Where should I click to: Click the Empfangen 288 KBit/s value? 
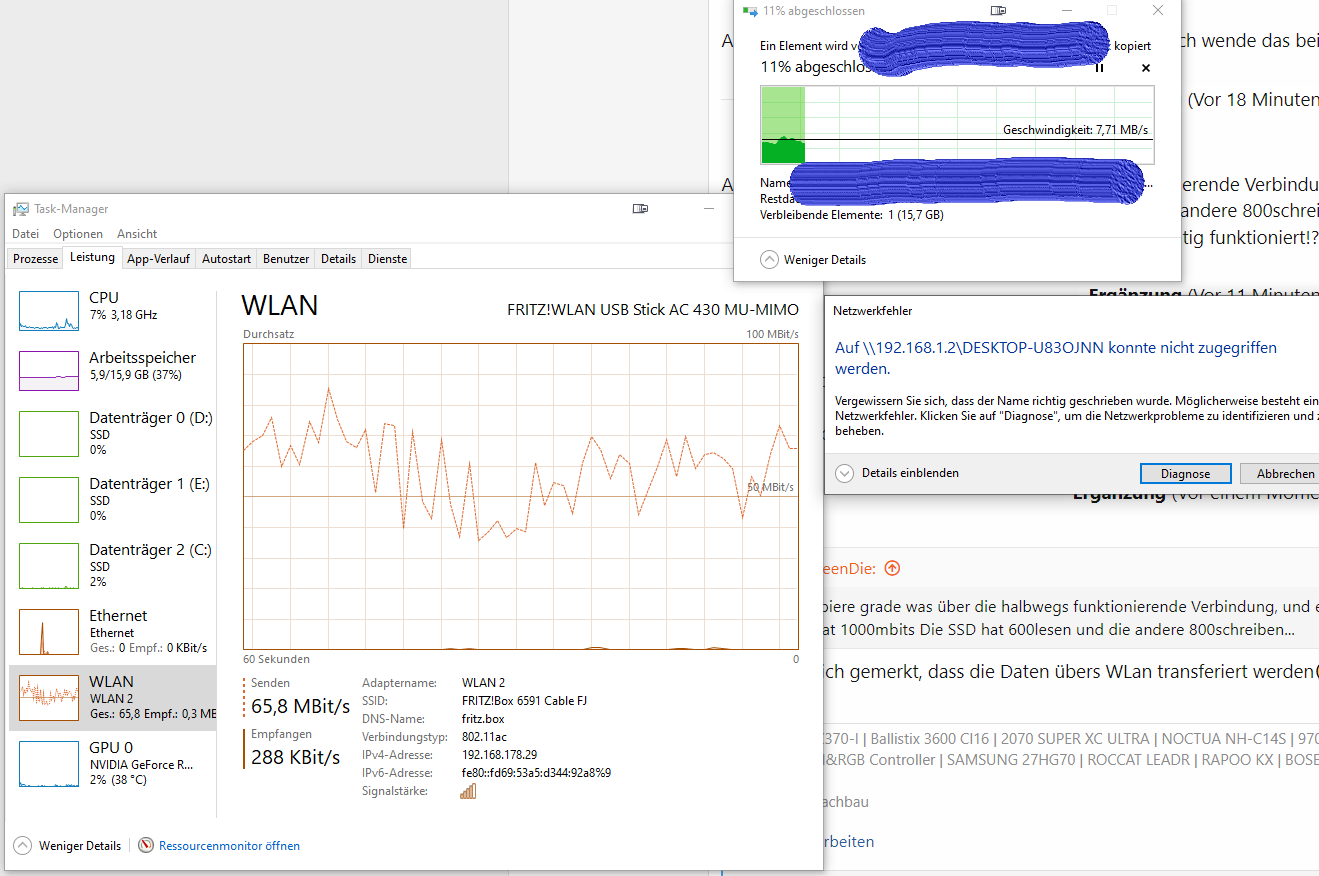click(295, 757)
